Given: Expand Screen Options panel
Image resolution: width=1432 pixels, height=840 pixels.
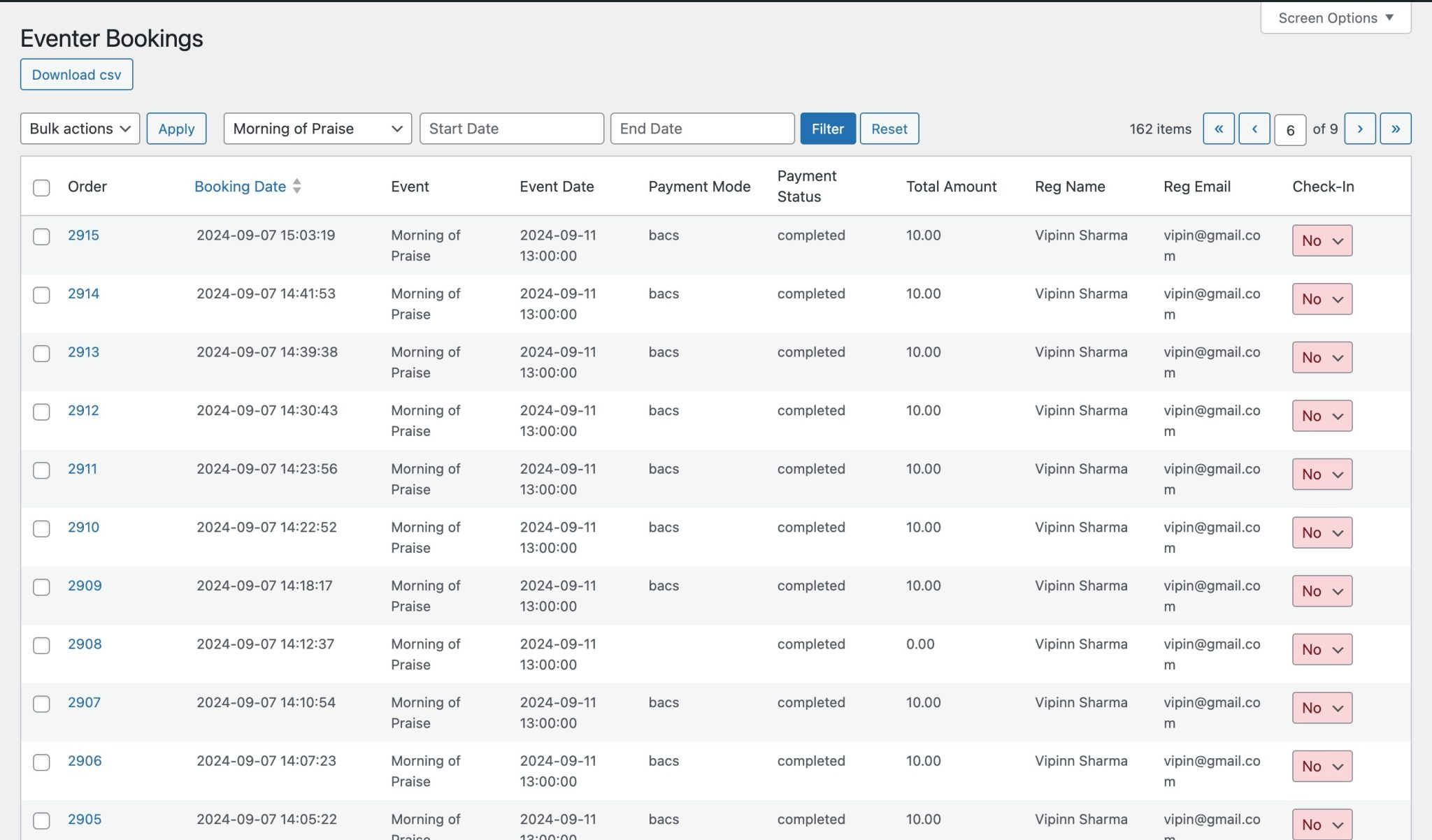Looking at the screenshot, I should pos(1336,18).
